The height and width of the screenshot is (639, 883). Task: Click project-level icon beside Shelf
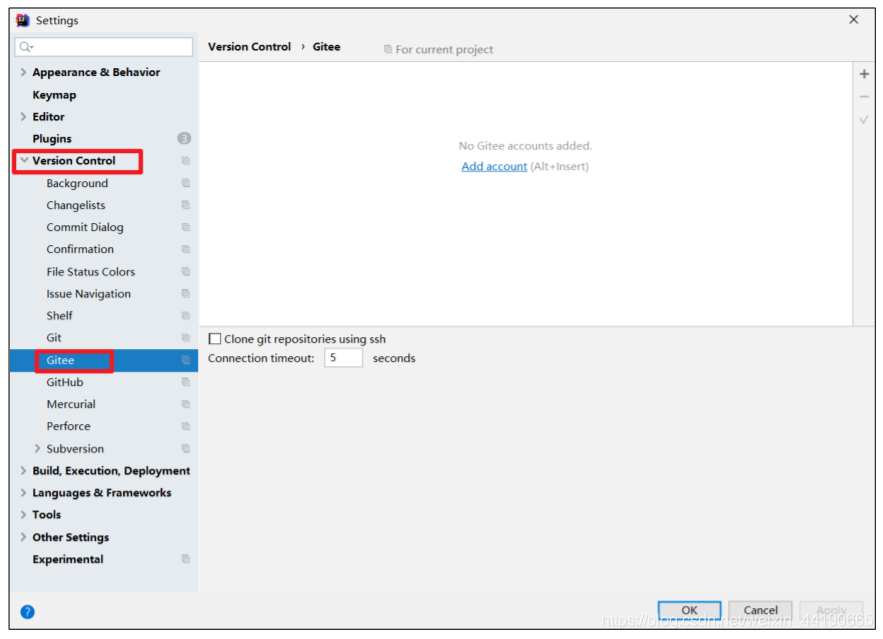(x=185, y=316)
